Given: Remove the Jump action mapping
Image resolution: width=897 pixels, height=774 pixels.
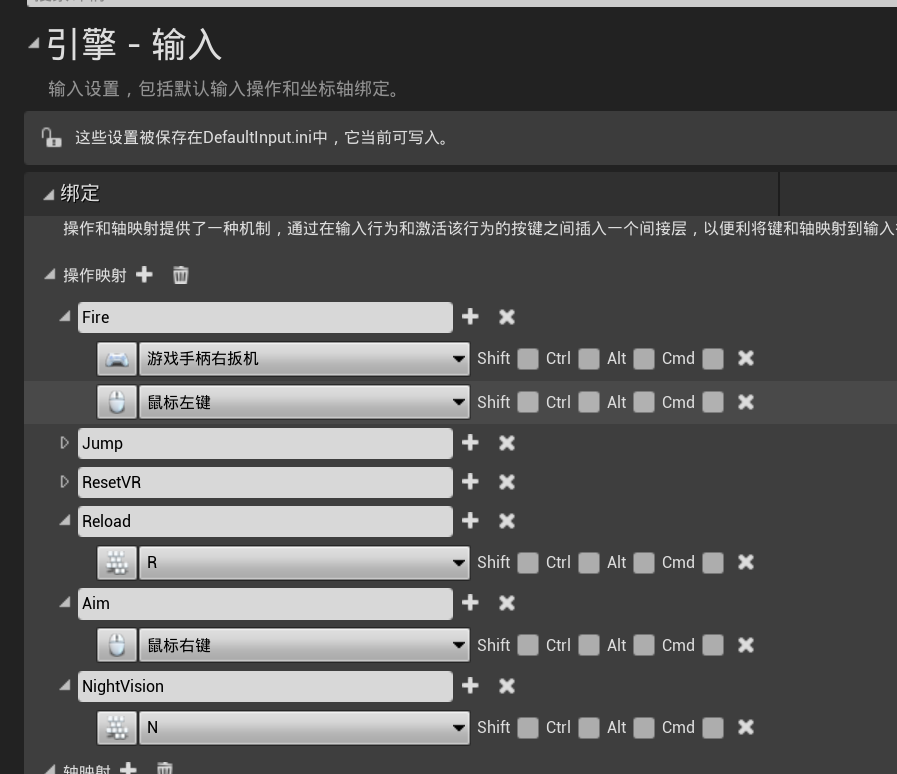Looking at the screenshot, I should click(507, 443).
